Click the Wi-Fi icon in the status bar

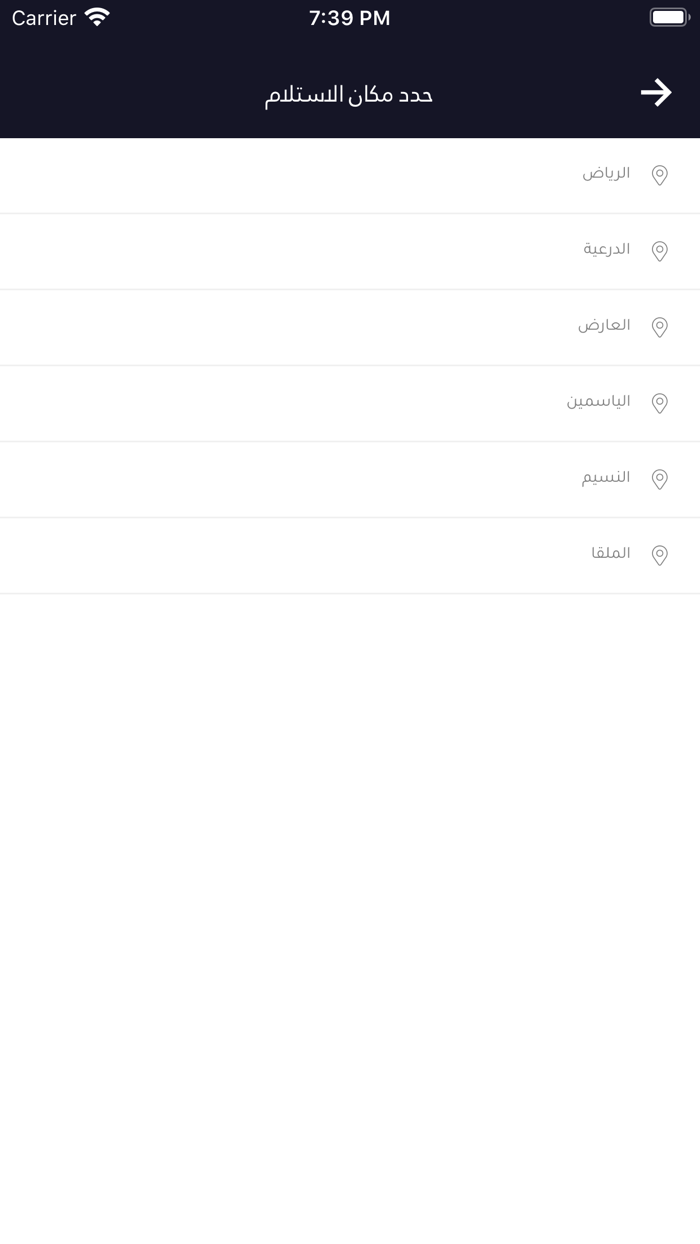[x=97, y=16]
